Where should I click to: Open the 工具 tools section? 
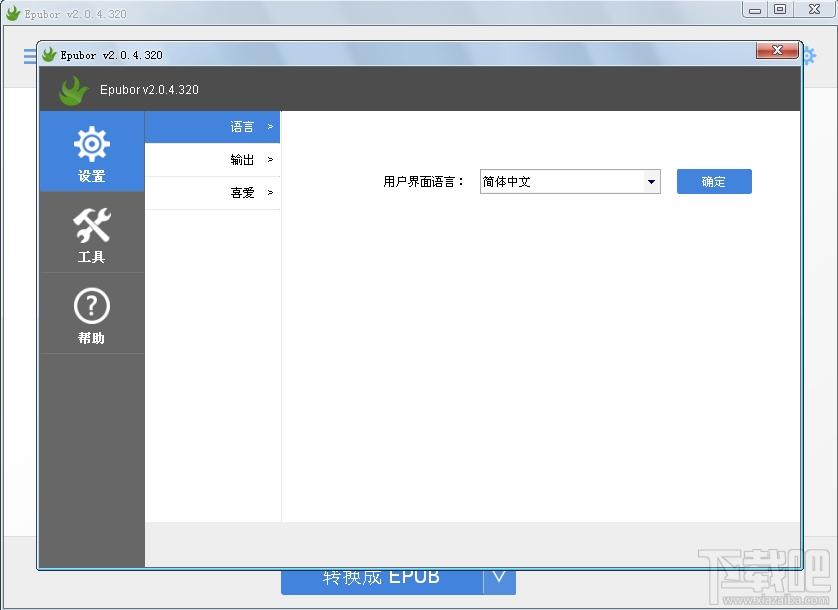pyautogui.click(x=92, y=233)
